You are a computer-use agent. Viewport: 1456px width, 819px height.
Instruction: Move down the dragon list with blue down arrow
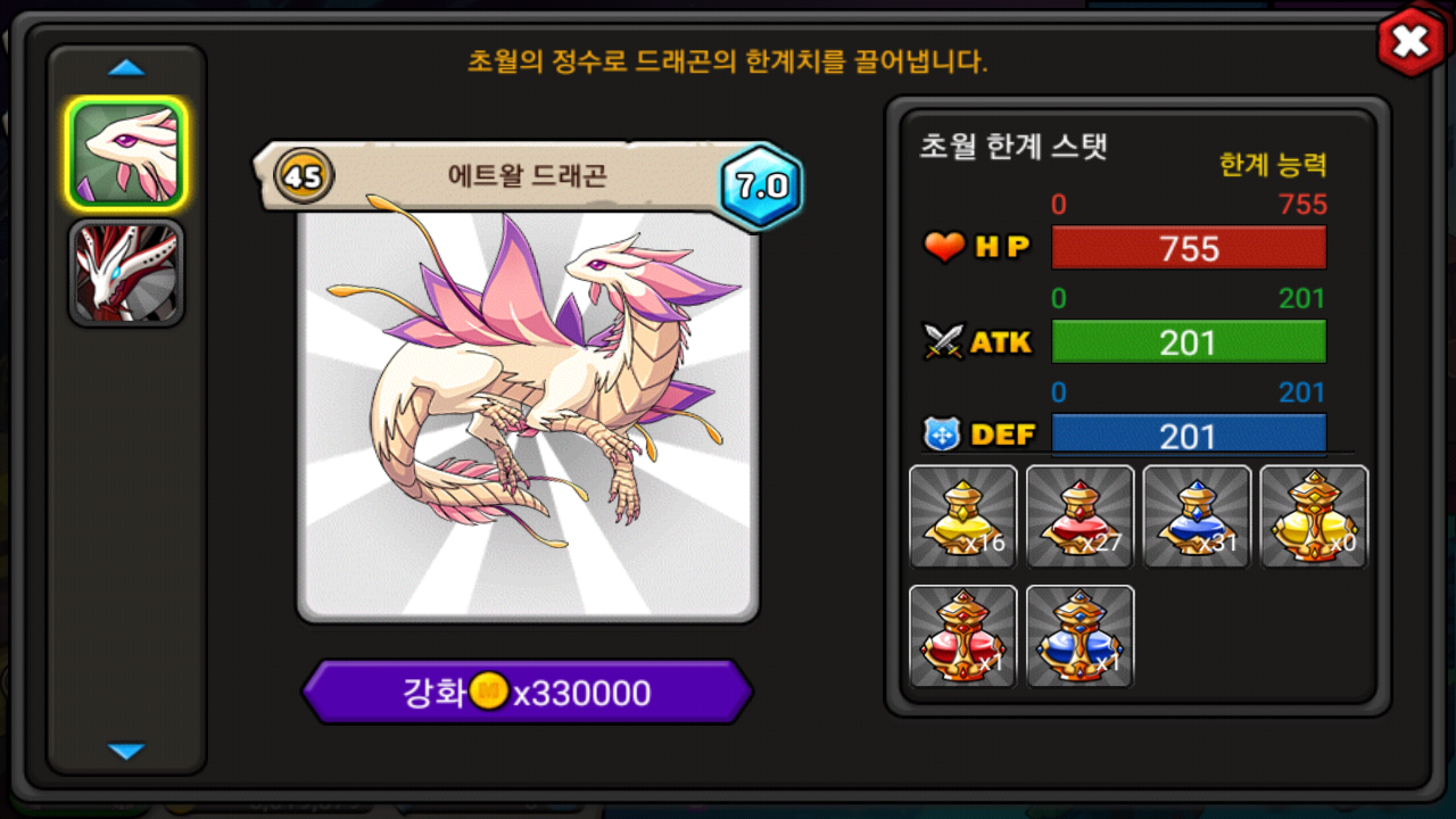(x=126, y=751)
